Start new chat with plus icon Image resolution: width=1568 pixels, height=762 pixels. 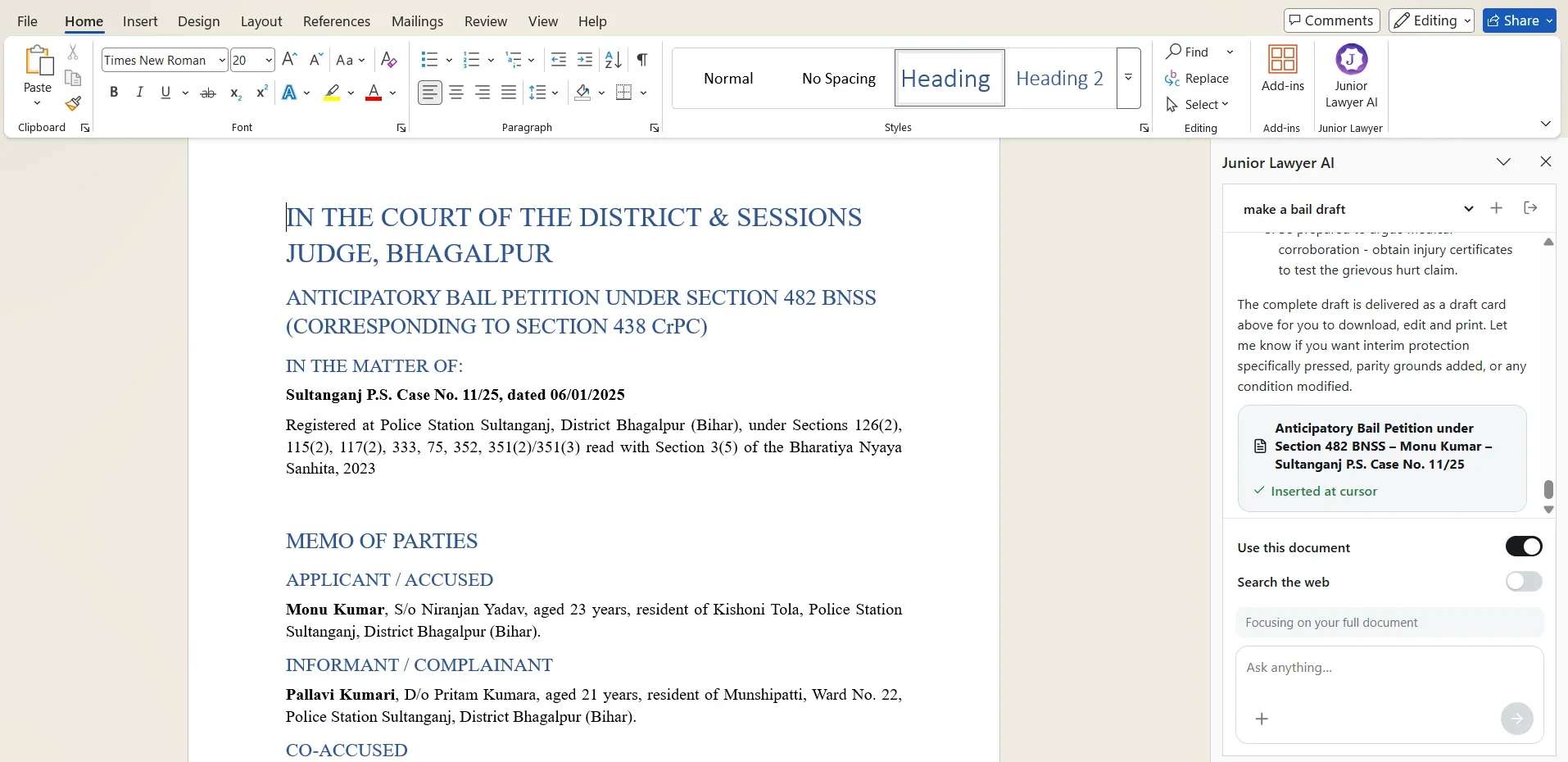pos(1496,208)
